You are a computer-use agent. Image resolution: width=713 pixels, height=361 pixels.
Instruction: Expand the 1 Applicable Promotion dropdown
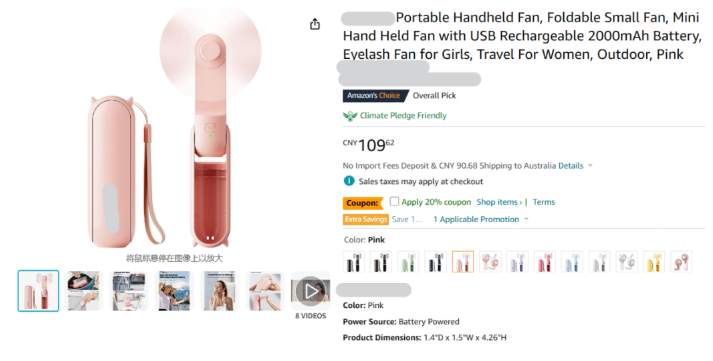(480, 219)
